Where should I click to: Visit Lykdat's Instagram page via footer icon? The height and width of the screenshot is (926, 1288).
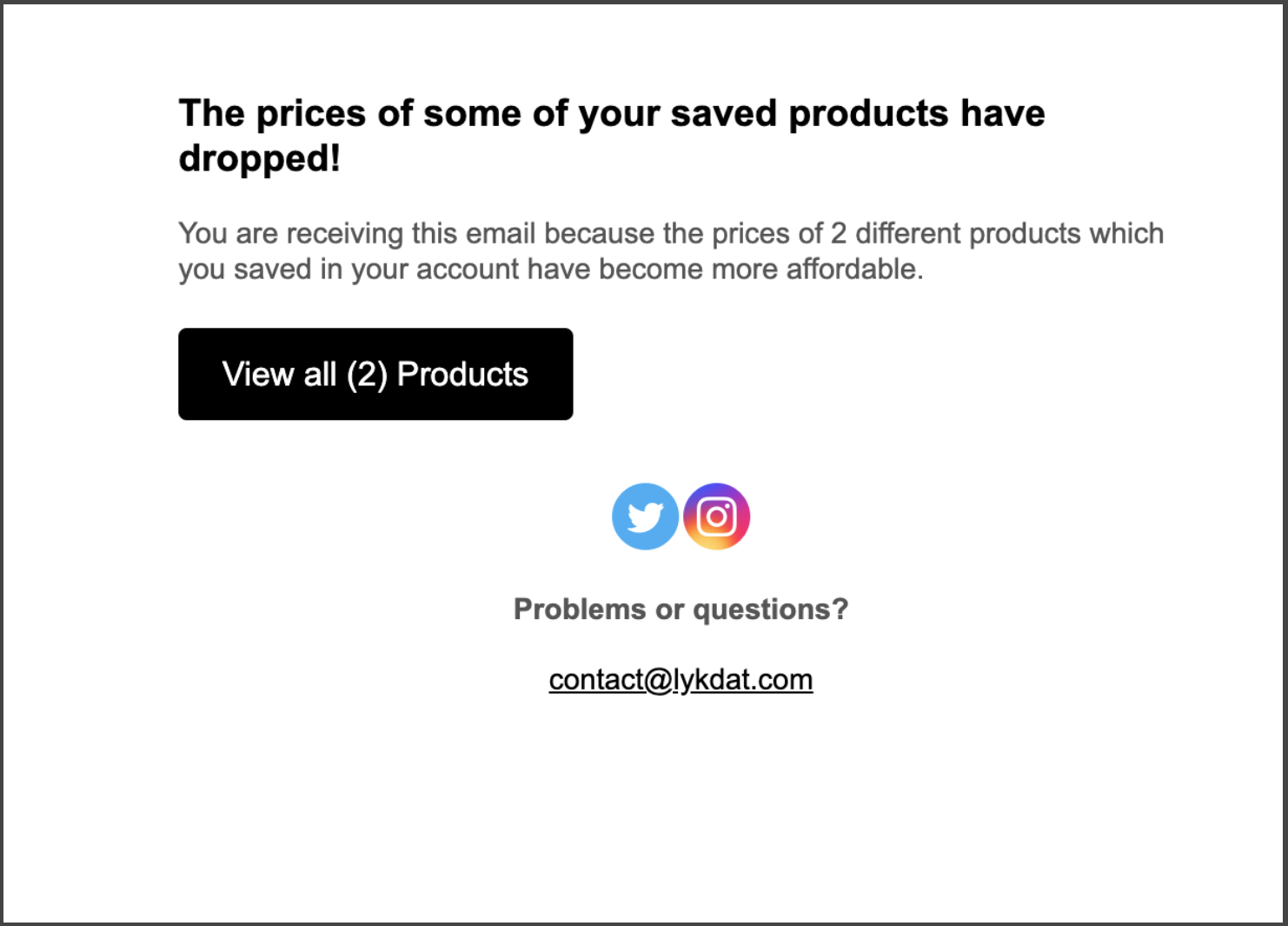(x=716, y=516)
